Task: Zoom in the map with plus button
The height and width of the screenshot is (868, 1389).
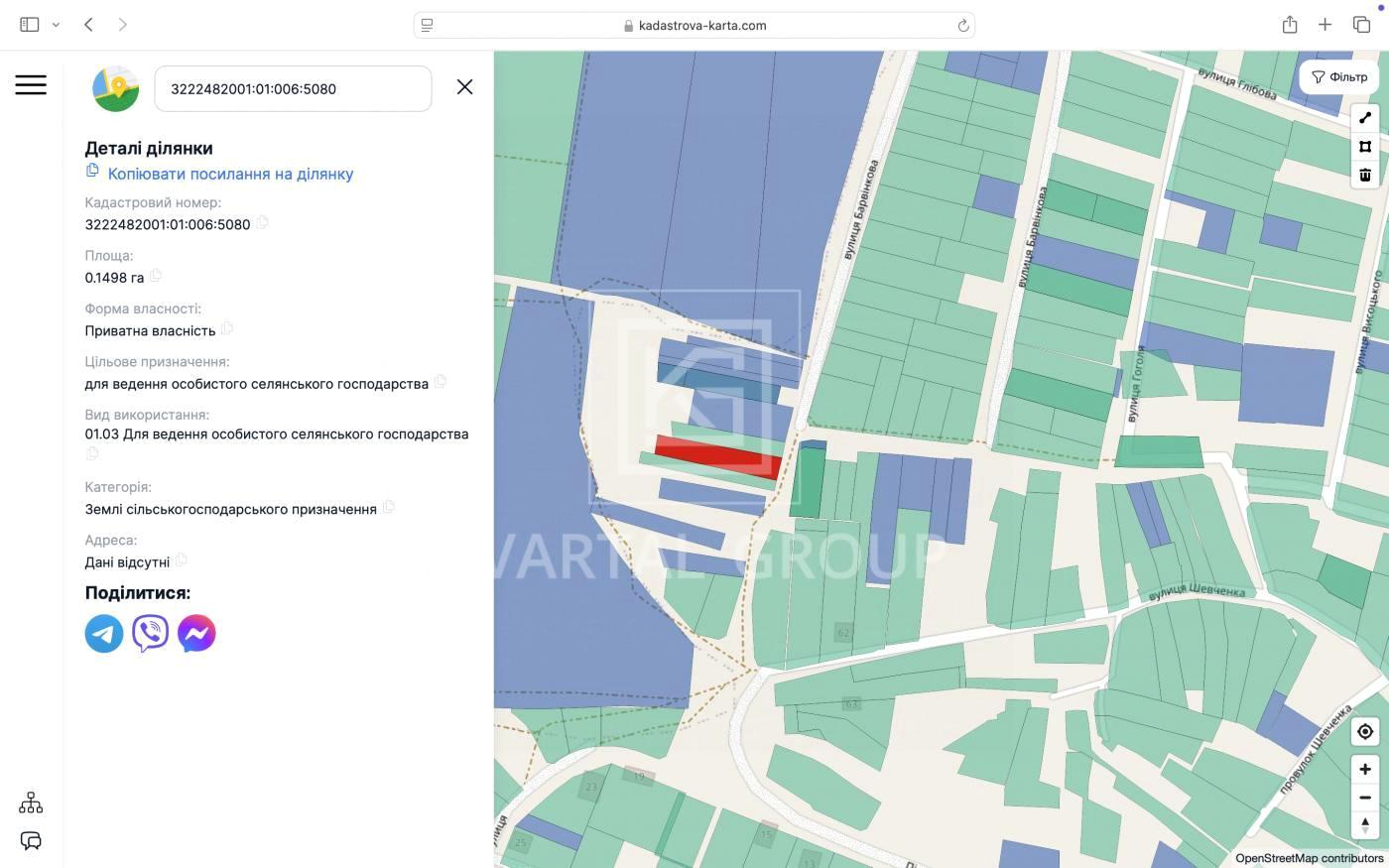Action: [1365, 769]
